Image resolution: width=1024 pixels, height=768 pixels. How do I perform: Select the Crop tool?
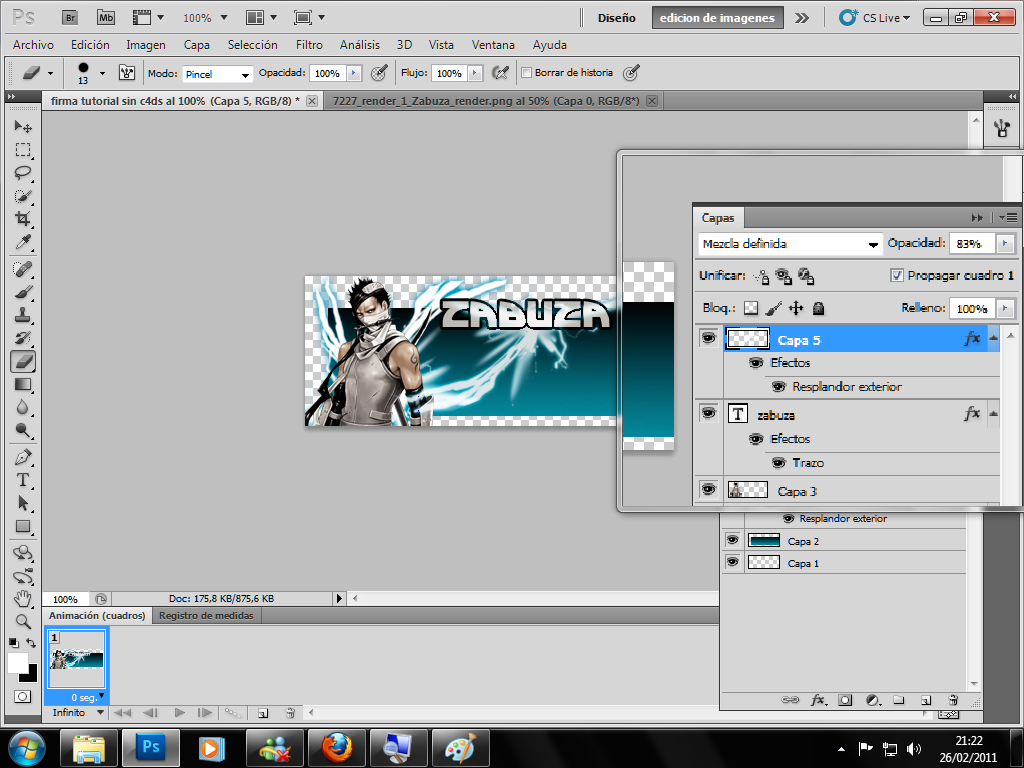23,219
